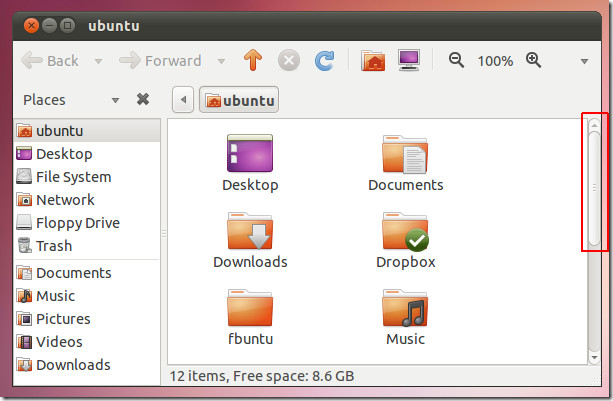Click the Stop loading icon

tap(288, 61)
